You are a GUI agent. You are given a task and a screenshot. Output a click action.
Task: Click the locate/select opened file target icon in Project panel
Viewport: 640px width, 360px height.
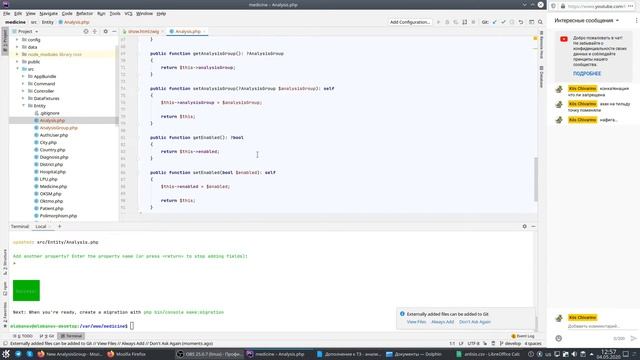tap(86, 31)
